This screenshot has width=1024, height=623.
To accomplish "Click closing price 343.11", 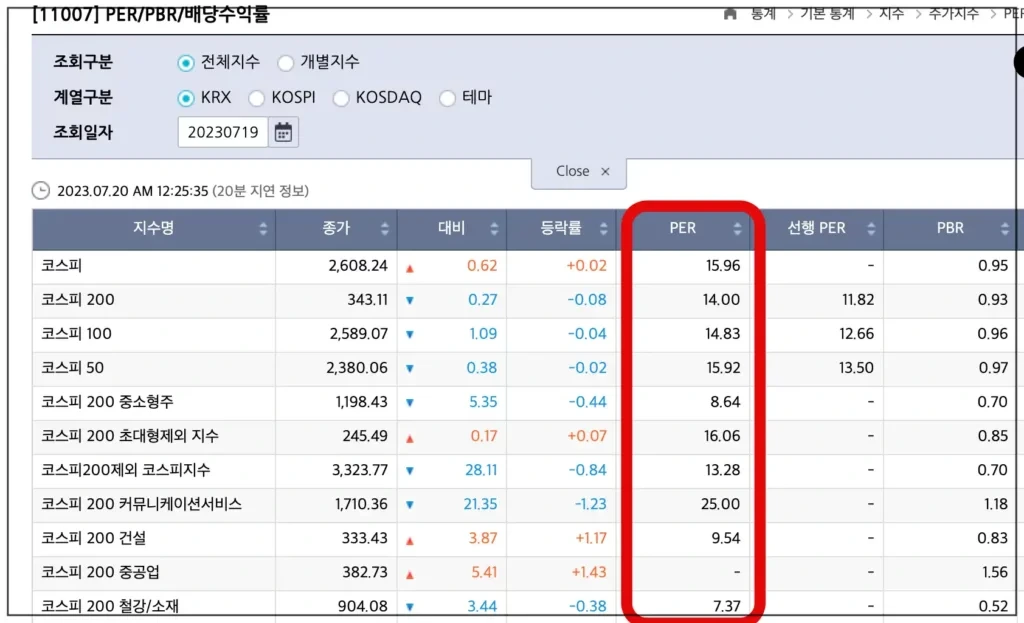I will [x=368, y=300].
